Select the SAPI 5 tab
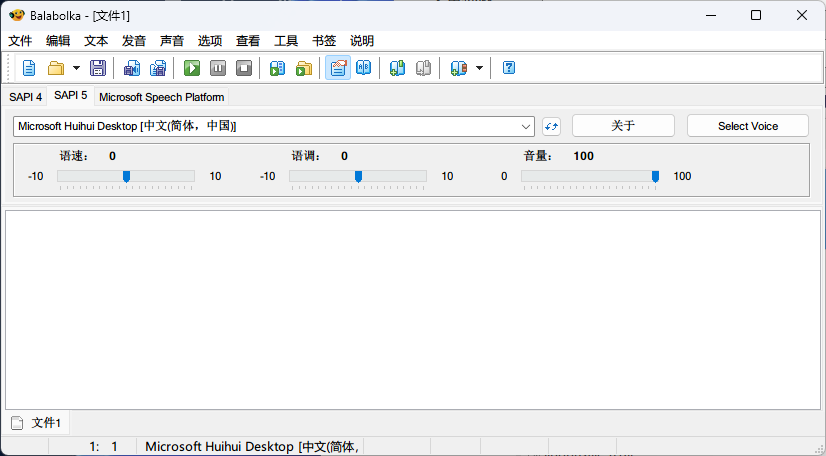The width and height of the screenshot is (826, 456). point(71,95)
